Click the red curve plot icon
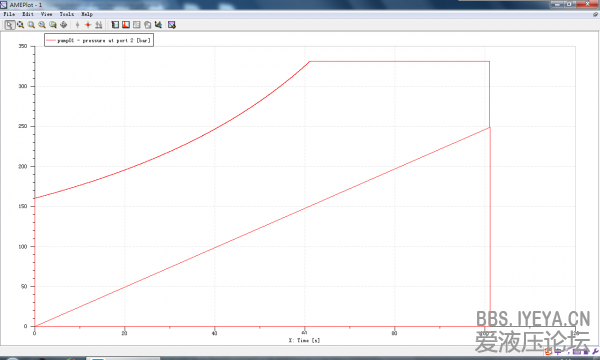Image resolution: width=600 pixels, height=360 pixels. pos(126,25)
